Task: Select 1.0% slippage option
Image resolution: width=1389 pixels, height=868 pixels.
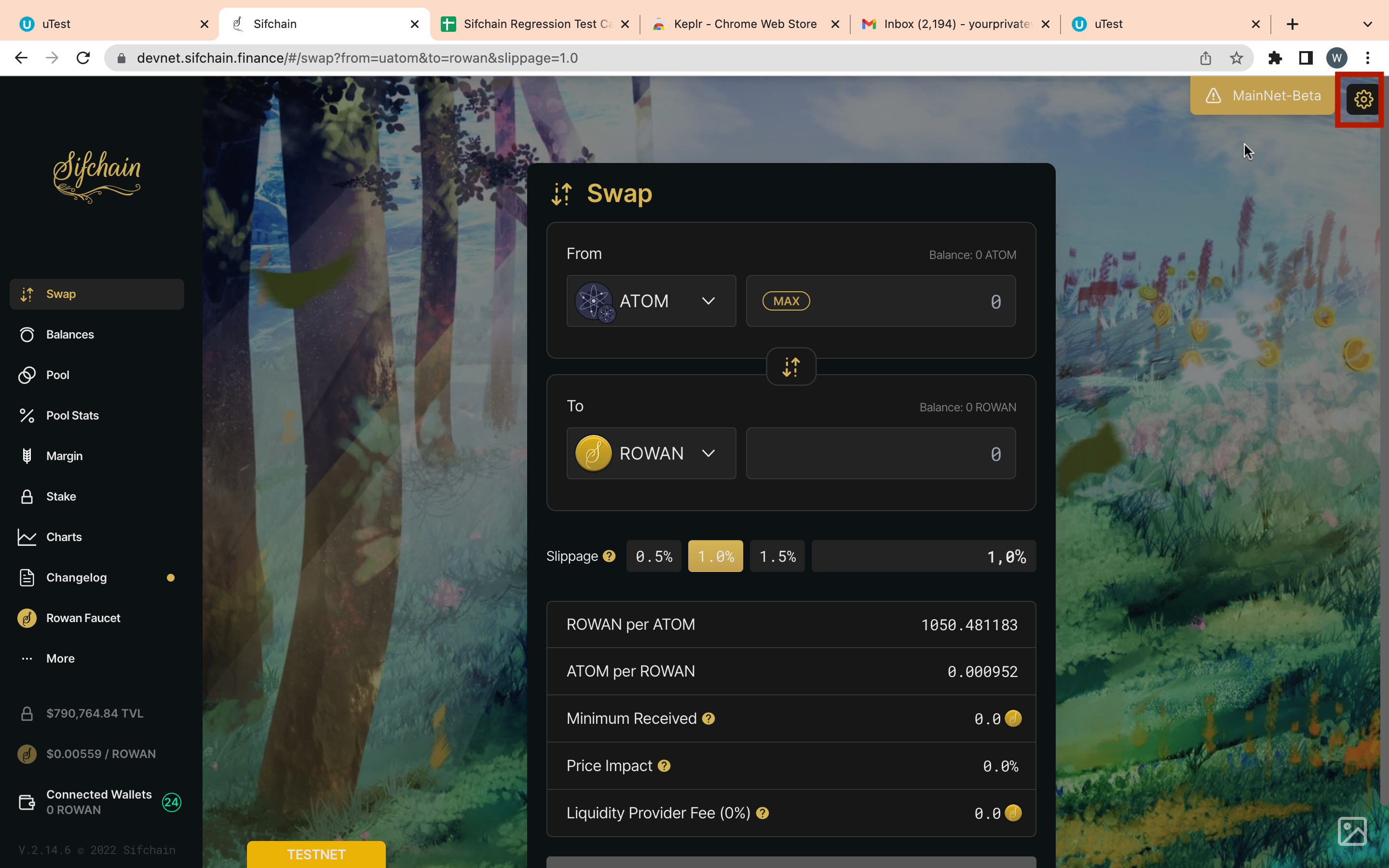Action: pyautogui.click(x=715, y=556)
